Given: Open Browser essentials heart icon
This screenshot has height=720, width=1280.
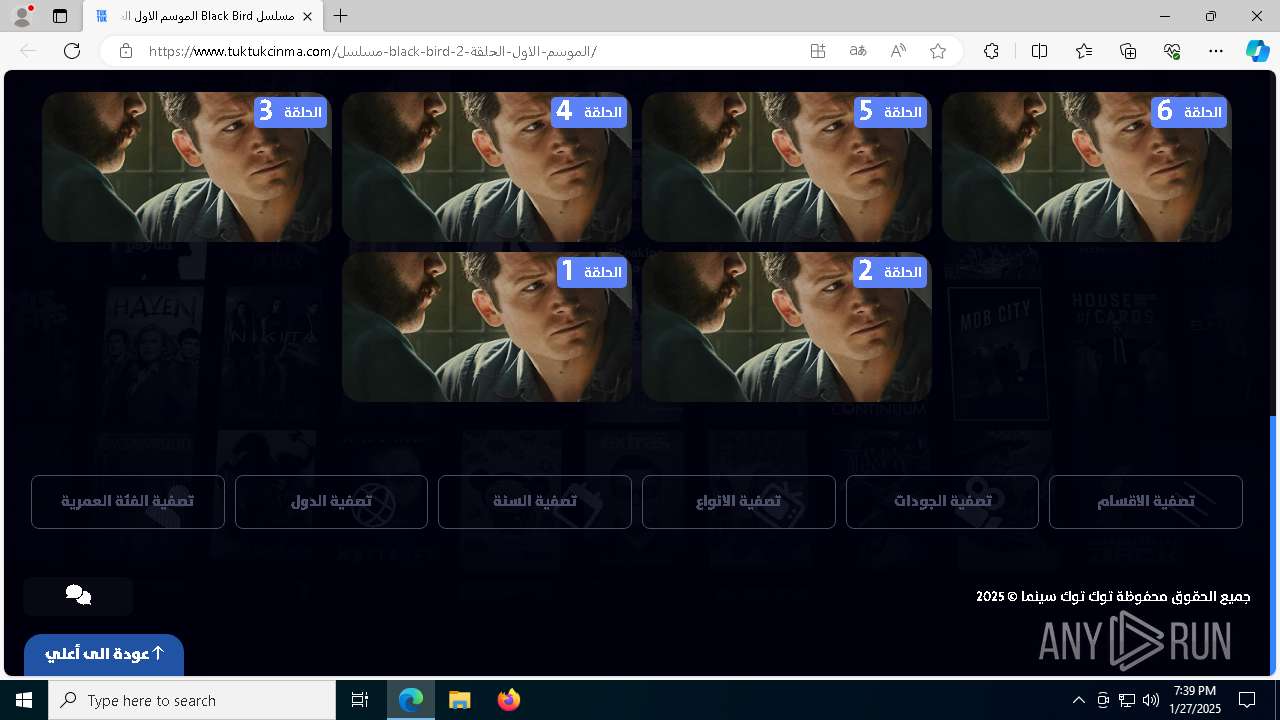Looking at the screenshot, I should pos(1172,51).
